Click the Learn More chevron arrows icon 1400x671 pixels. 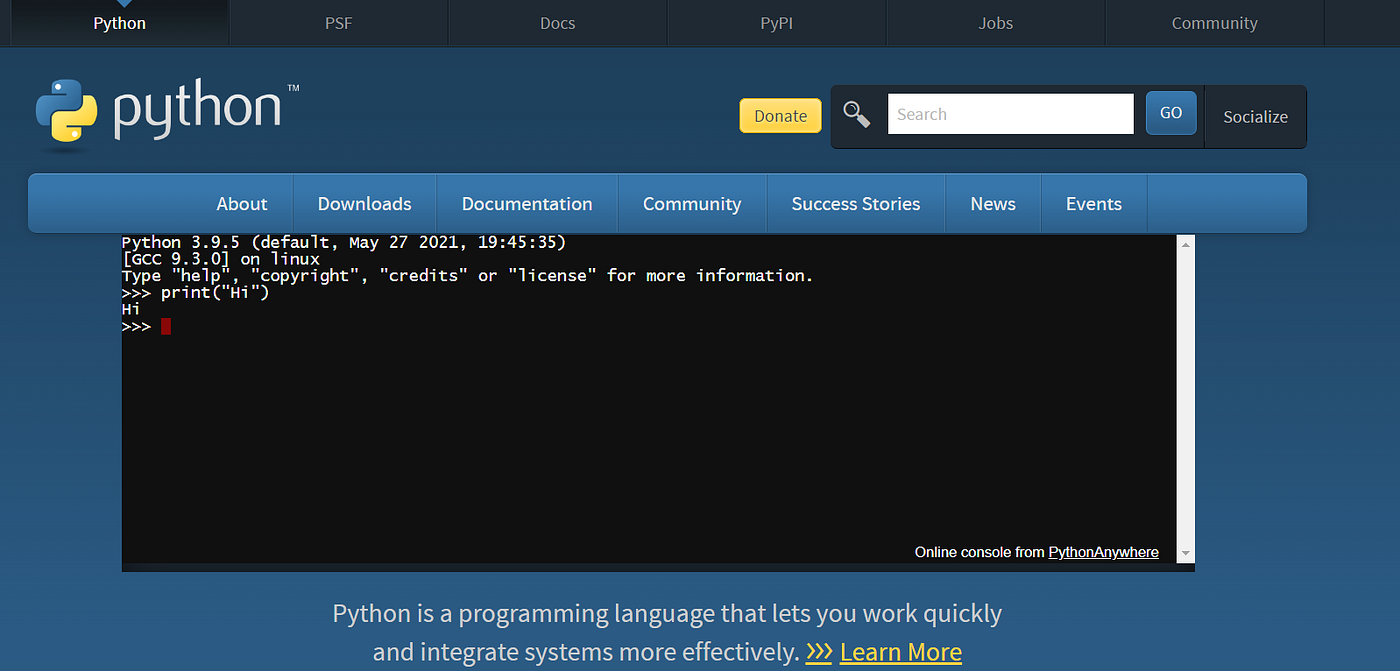tap(818, 652)
